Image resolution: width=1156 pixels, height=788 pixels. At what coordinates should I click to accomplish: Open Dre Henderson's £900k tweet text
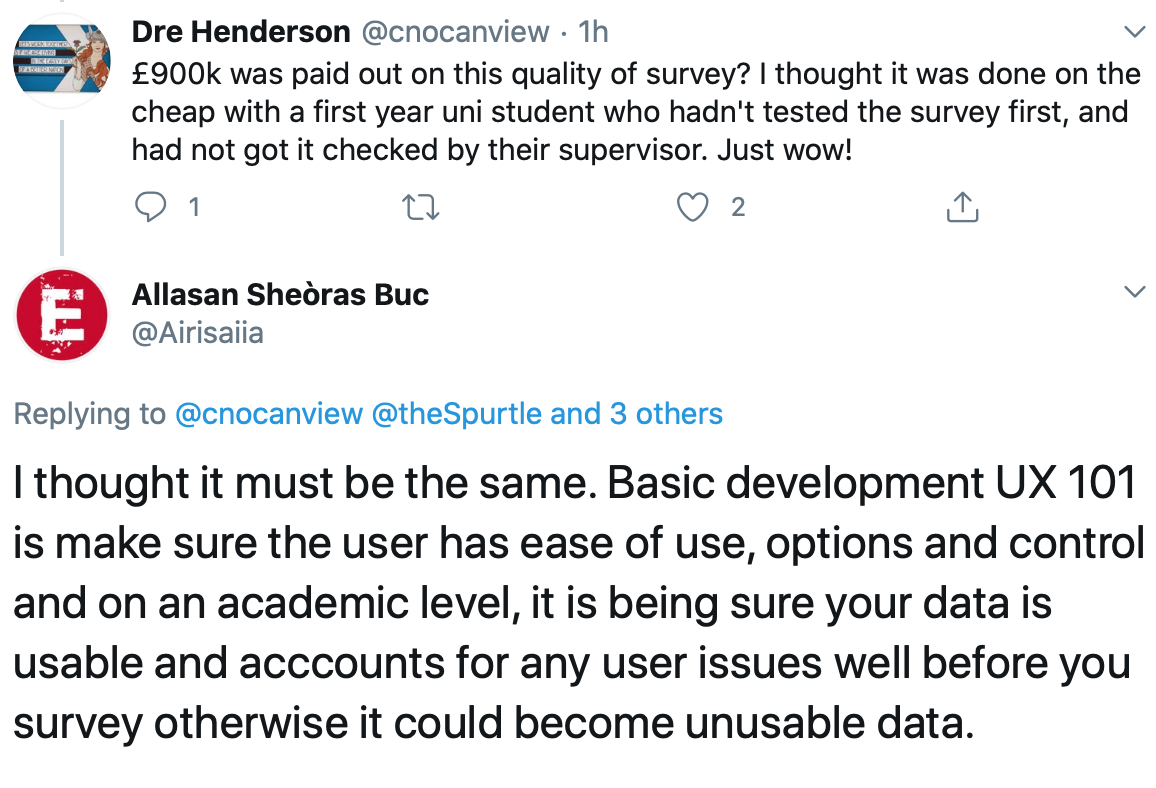coord(636,112)
